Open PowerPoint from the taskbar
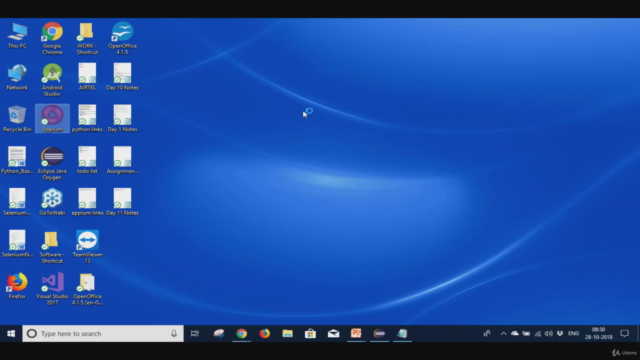This screenshot has width=640, height=360. [356, 333]
